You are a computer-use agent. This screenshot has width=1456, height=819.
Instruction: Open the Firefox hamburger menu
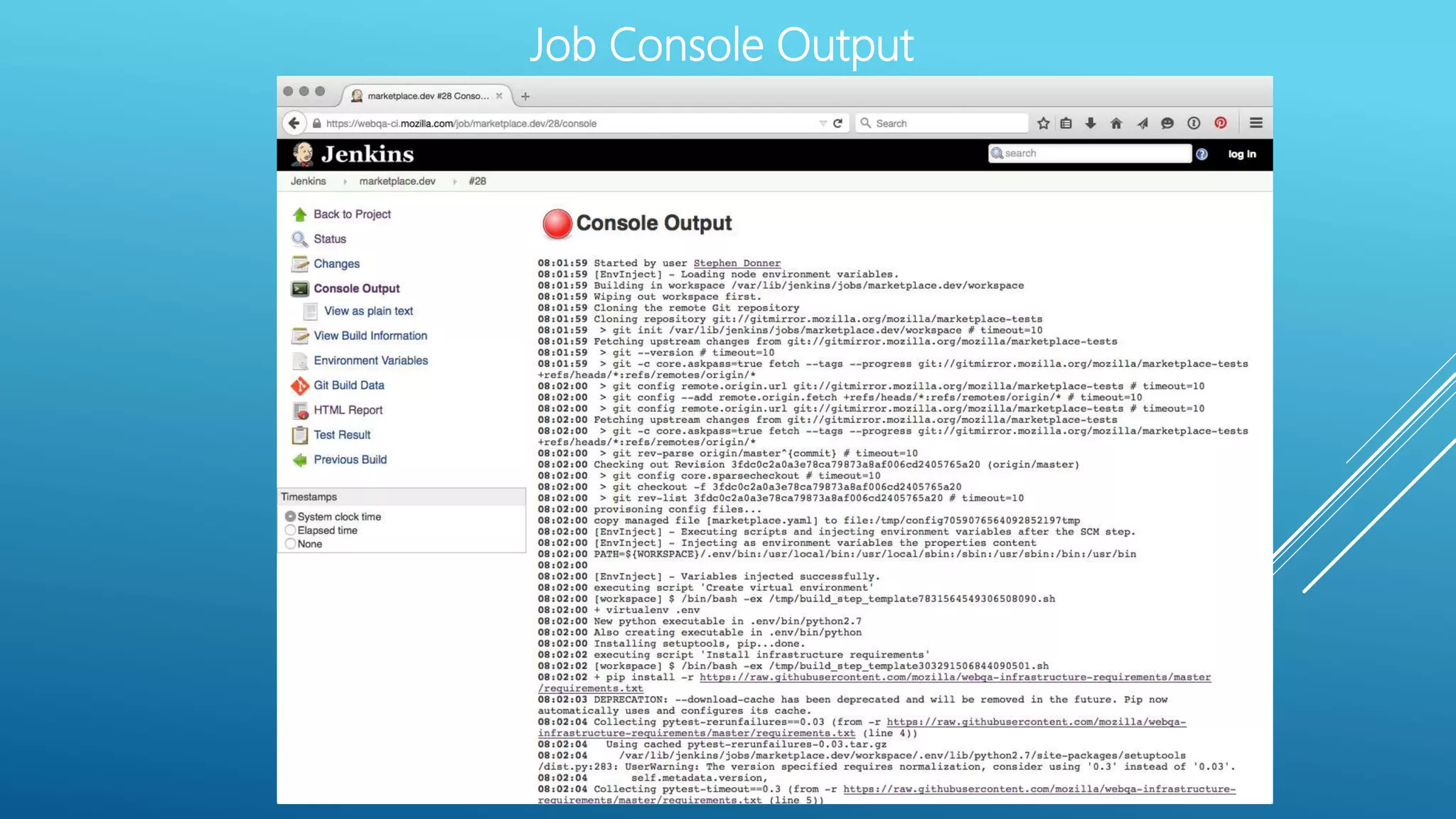(1256, 124)
